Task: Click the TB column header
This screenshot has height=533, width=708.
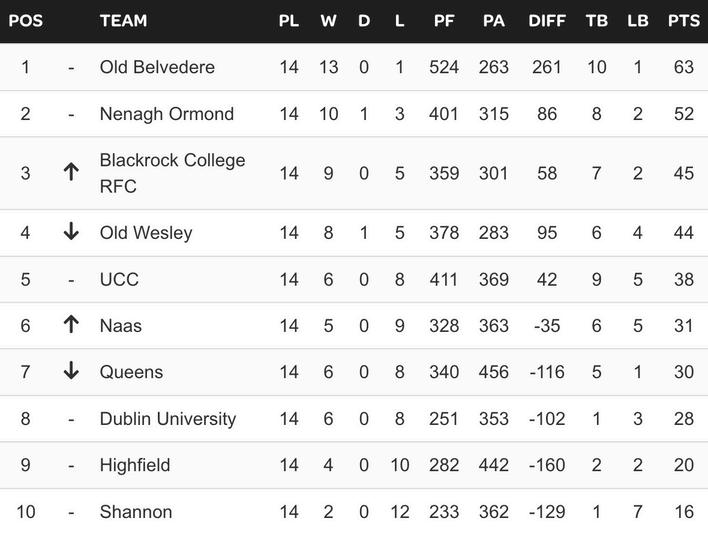Action: [596, 21]
